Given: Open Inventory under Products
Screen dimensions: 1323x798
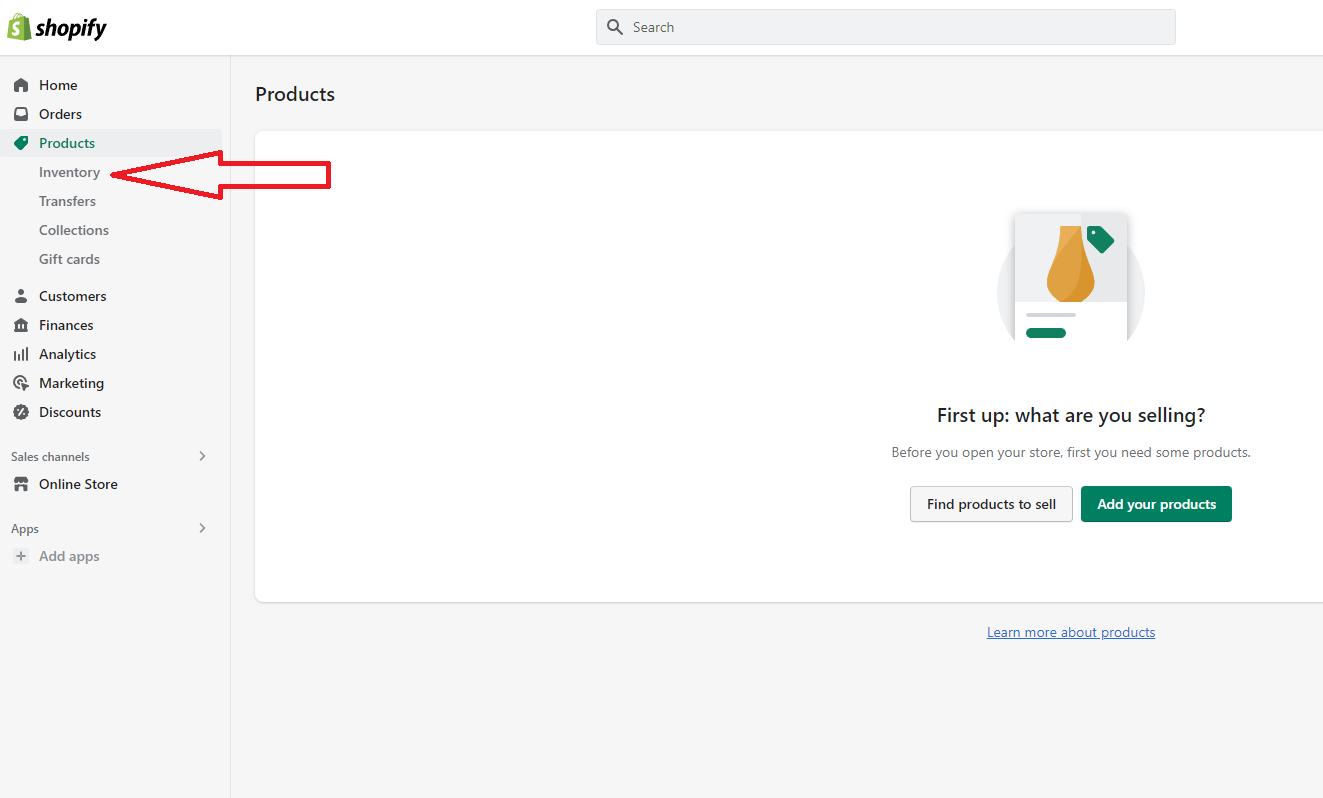Looking at the screenshot, I should [69, 172].
